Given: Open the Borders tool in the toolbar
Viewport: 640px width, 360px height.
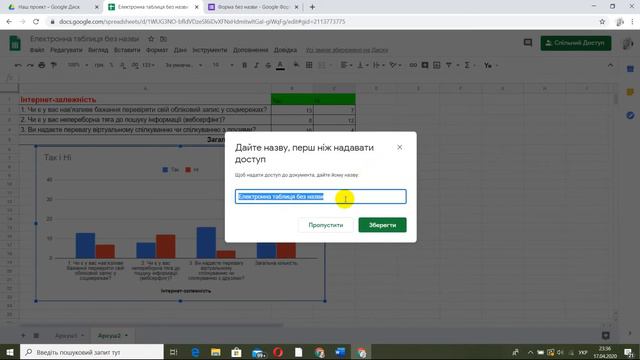Looking at the screenshot, I should [x=309, y=65].
